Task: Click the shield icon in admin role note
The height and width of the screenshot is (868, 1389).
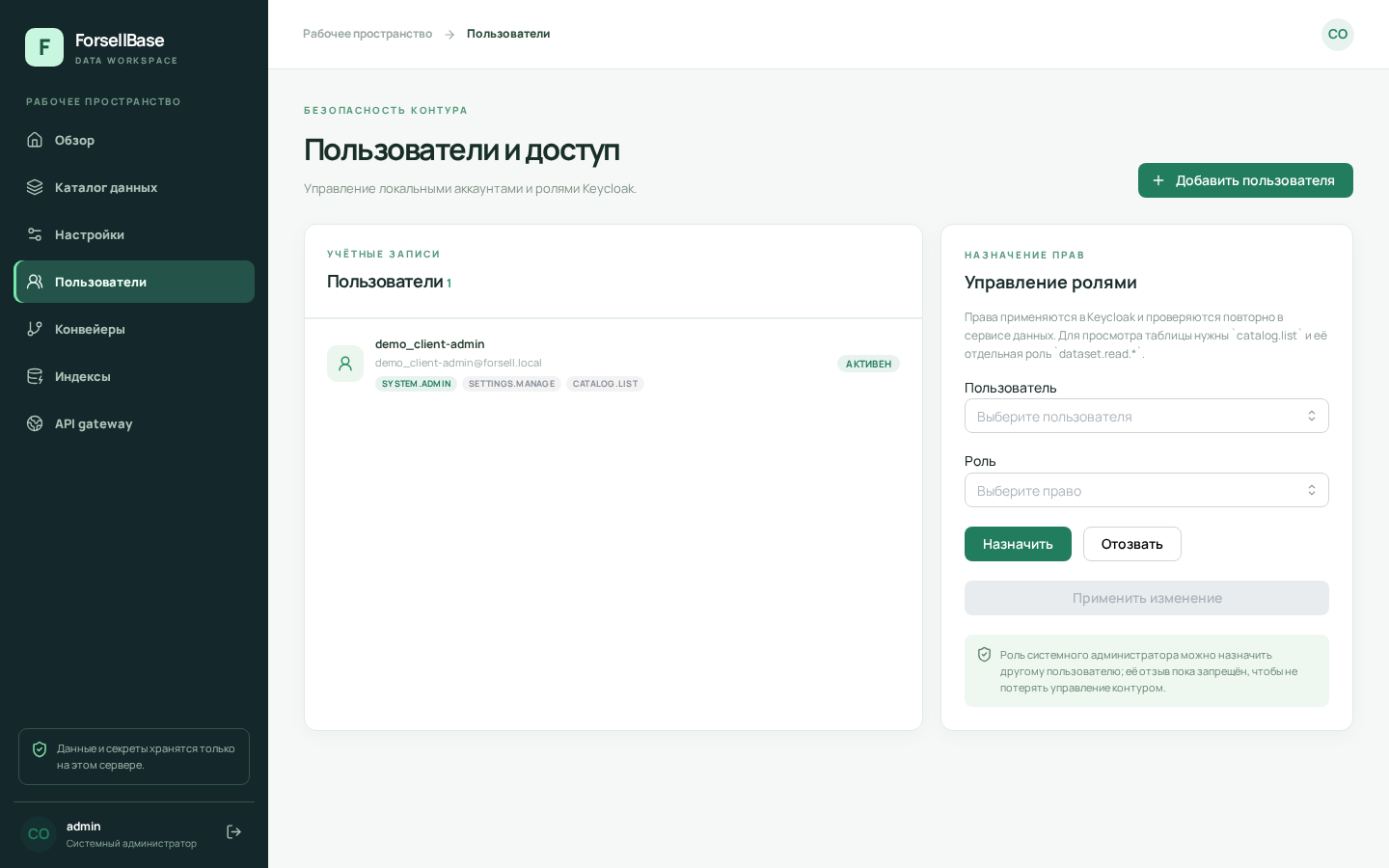Action: click(x=984, y=655)
